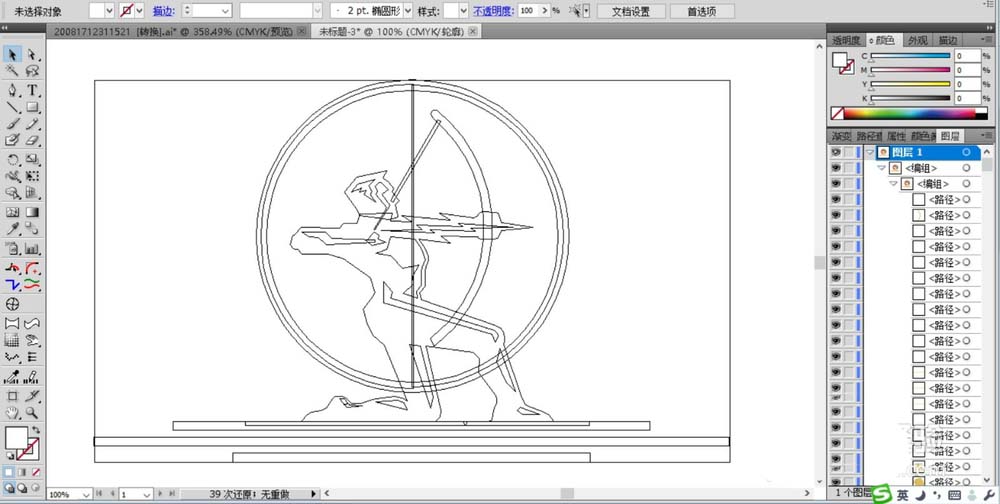Select the Free Transform tool
The height and width of the screenshot is (504, 1000).
click(x=33, y=176)
